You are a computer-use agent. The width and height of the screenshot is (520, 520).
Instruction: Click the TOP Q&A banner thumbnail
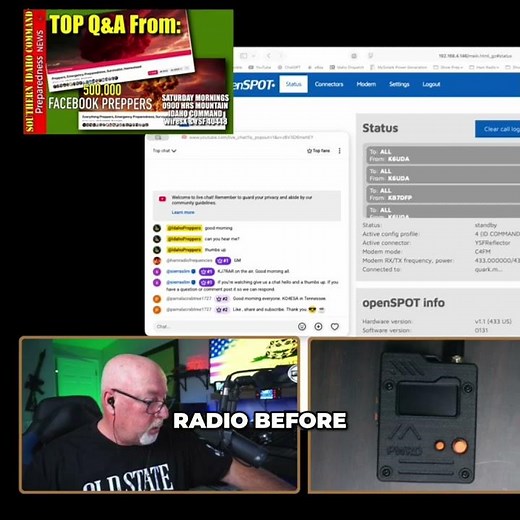(128, 71)
